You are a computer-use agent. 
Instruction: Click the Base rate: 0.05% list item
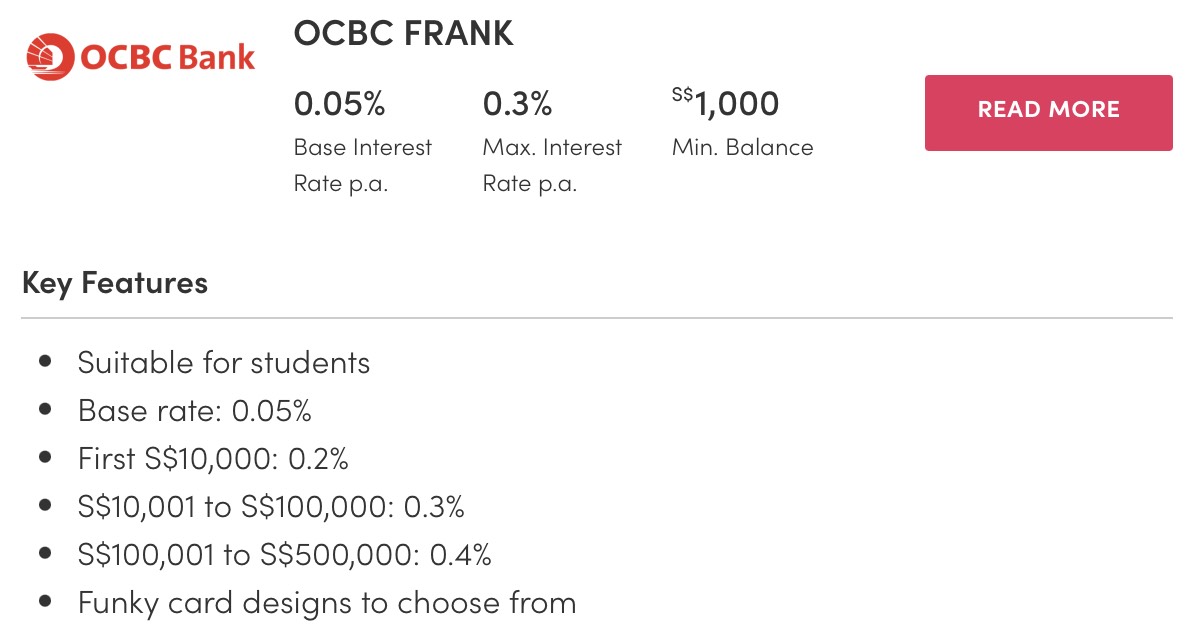[195, 410]
